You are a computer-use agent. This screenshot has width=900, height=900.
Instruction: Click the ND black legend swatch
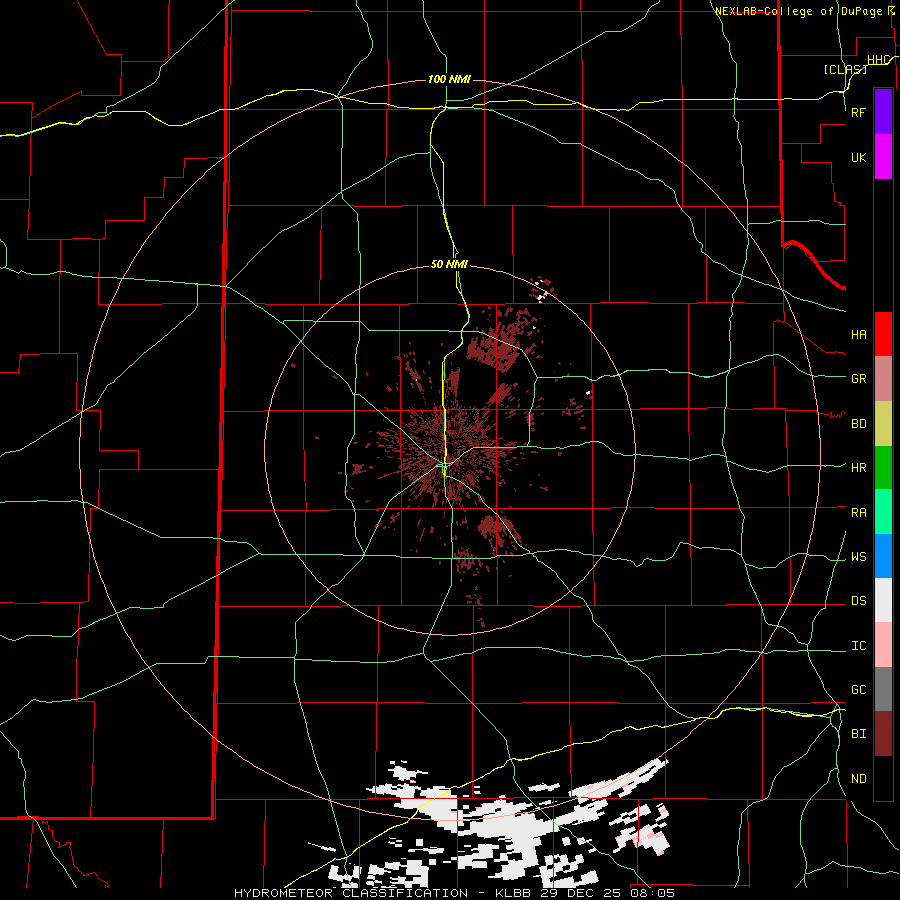(x=883, y=778)
